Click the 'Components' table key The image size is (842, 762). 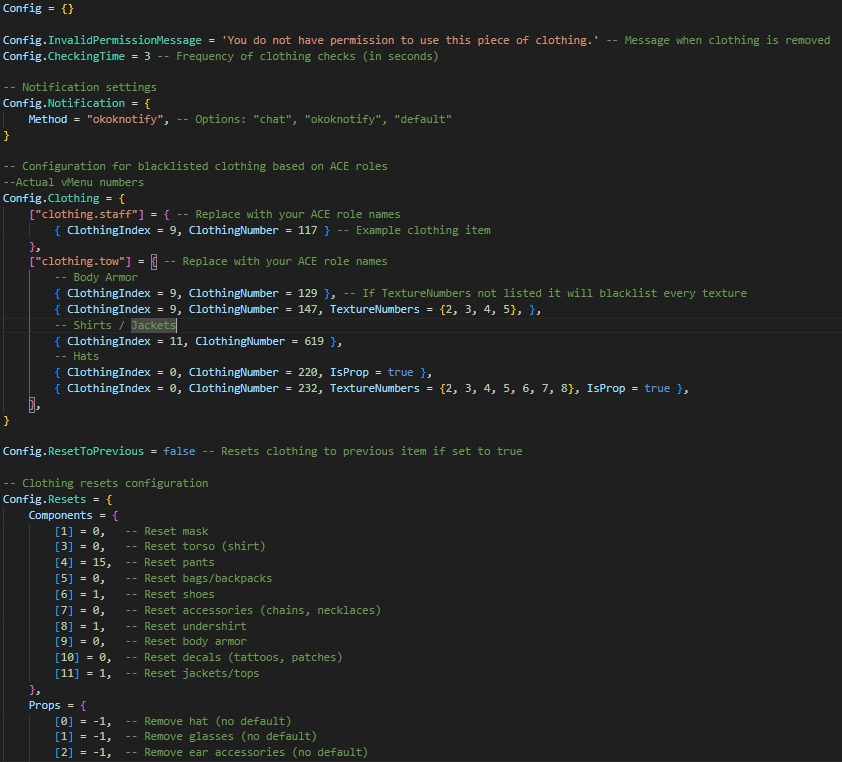pyautogui.click(x=61, y=516)
